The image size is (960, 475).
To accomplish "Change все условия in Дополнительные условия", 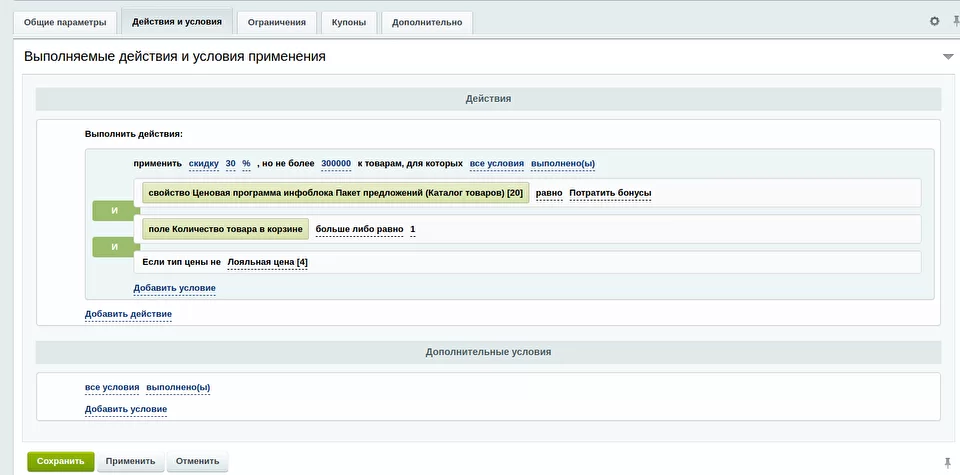I will pos(112,388).
